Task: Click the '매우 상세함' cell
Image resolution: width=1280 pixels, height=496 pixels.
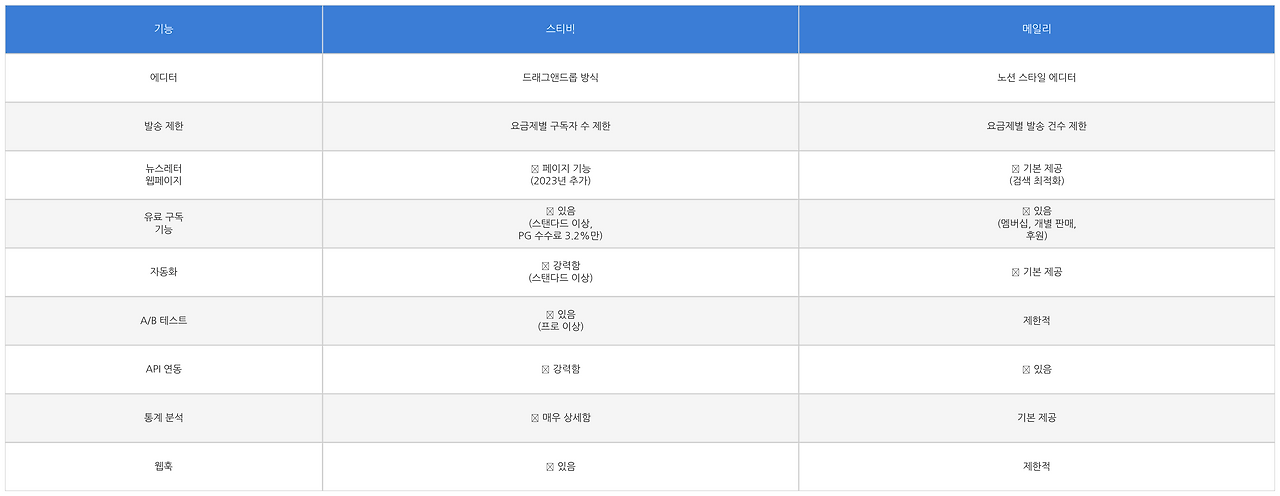Action: 560,418
